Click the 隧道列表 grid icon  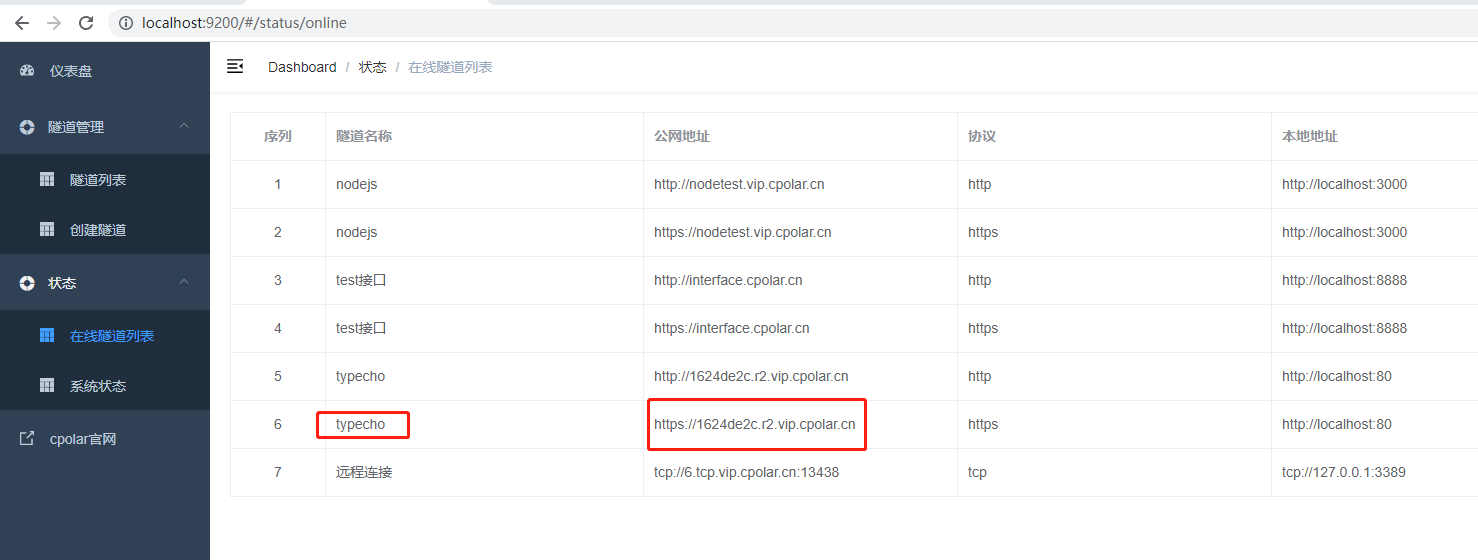[46, 179]
